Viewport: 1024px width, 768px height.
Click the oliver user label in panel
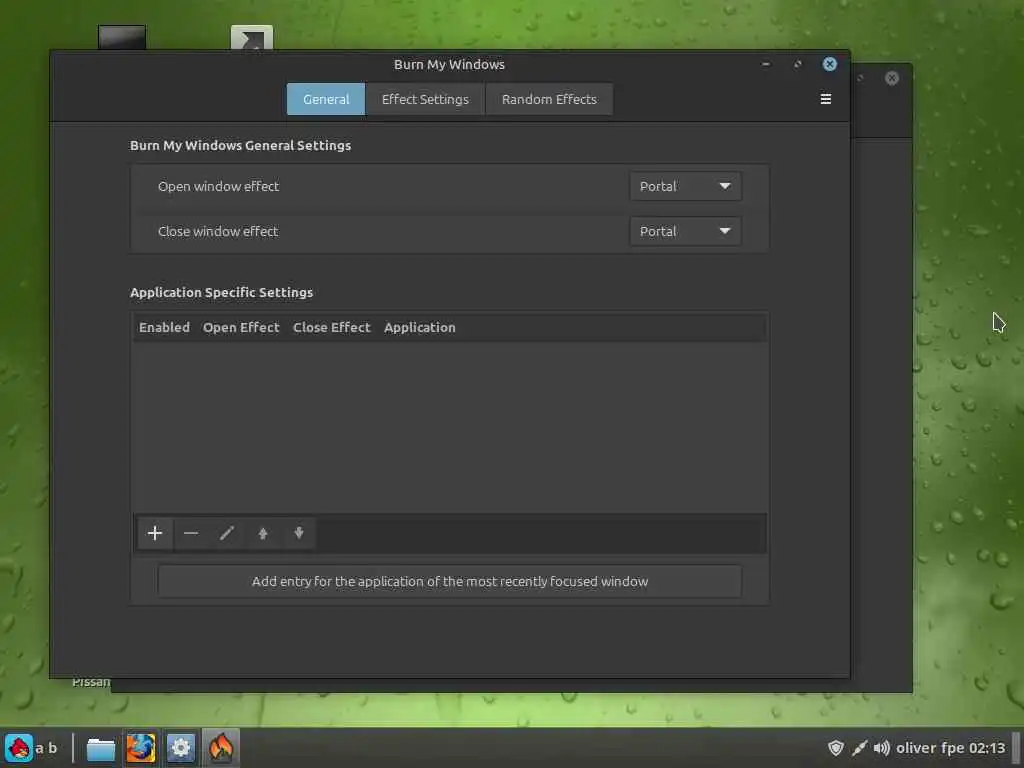click(x=916, y=748)
